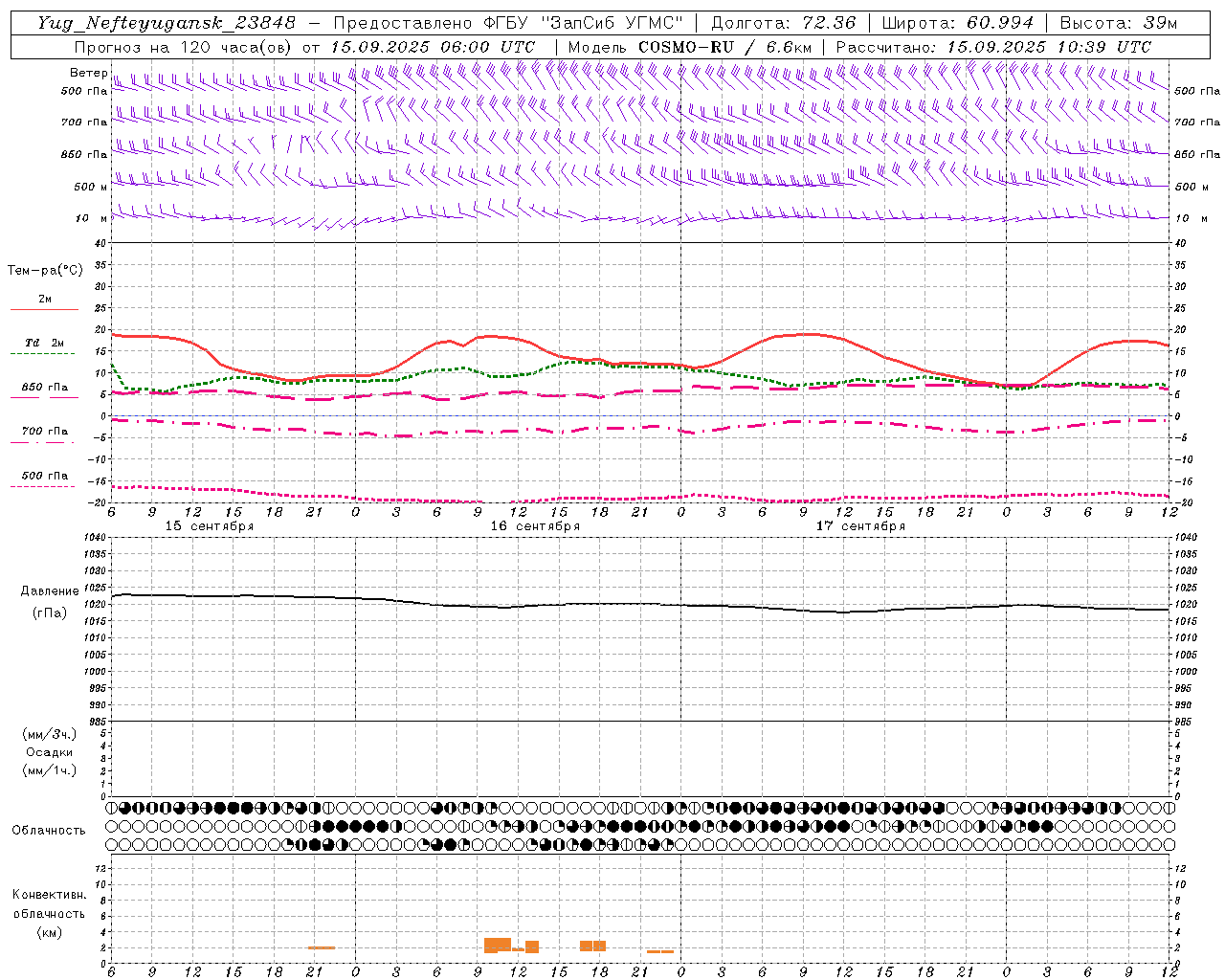Screen dimensions: 1225x980
Task: Click the 16 сентября date label
Action: click(535, 526)
